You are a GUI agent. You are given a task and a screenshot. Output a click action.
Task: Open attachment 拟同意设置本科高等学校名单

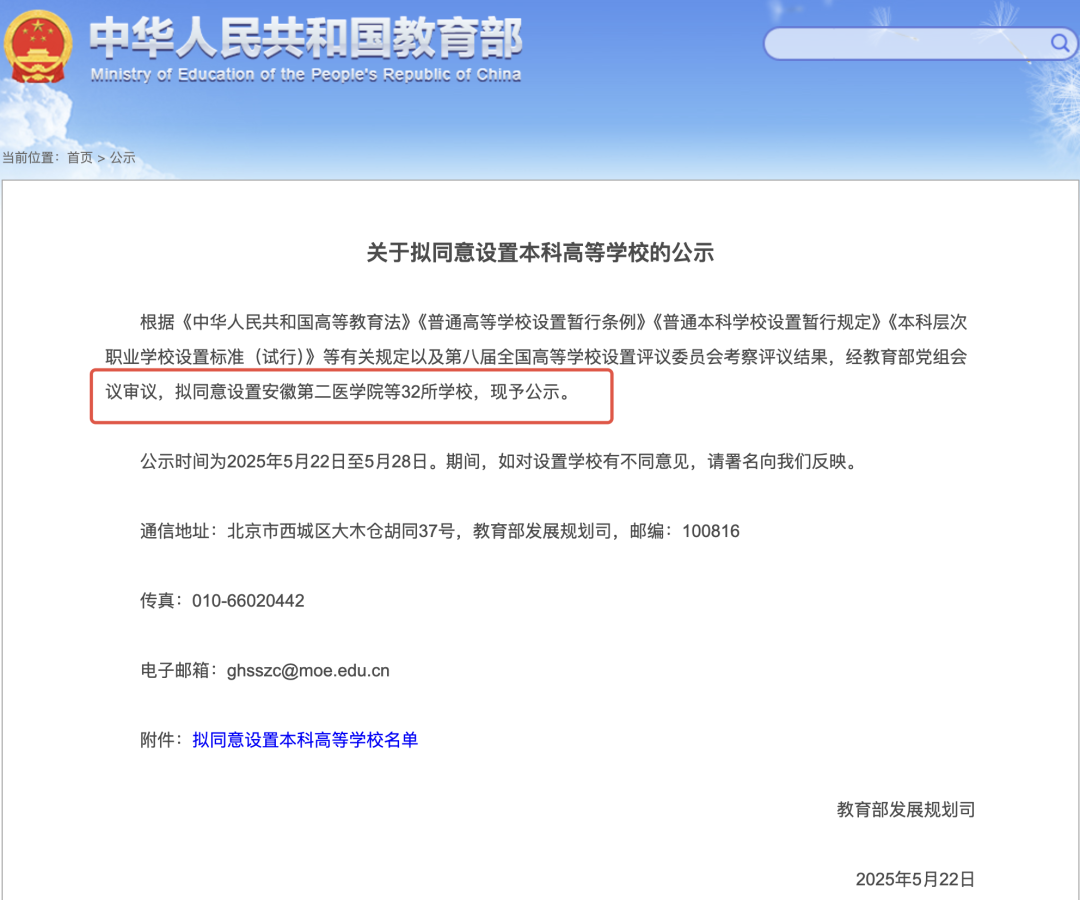(x=305, y=740)
